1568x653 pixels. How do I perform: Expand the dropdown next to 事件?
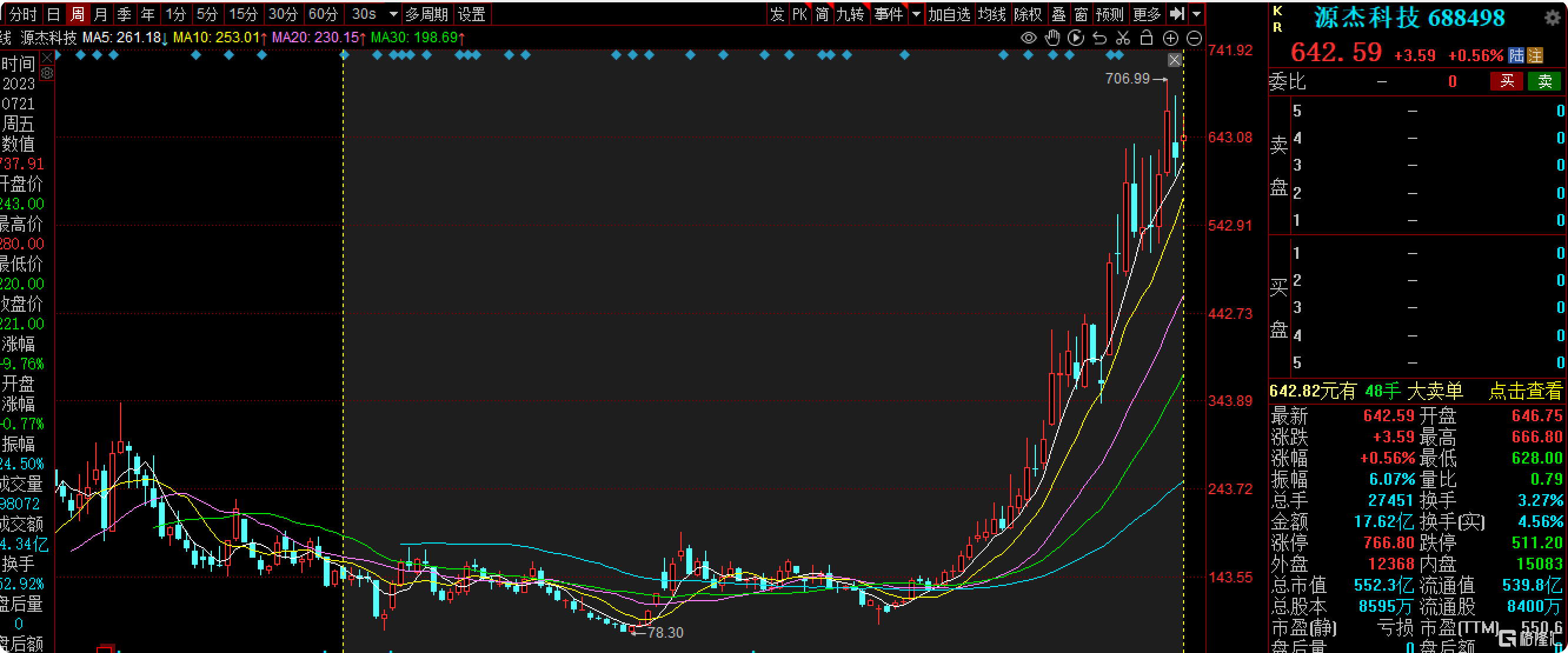click(x=916, y=14)
